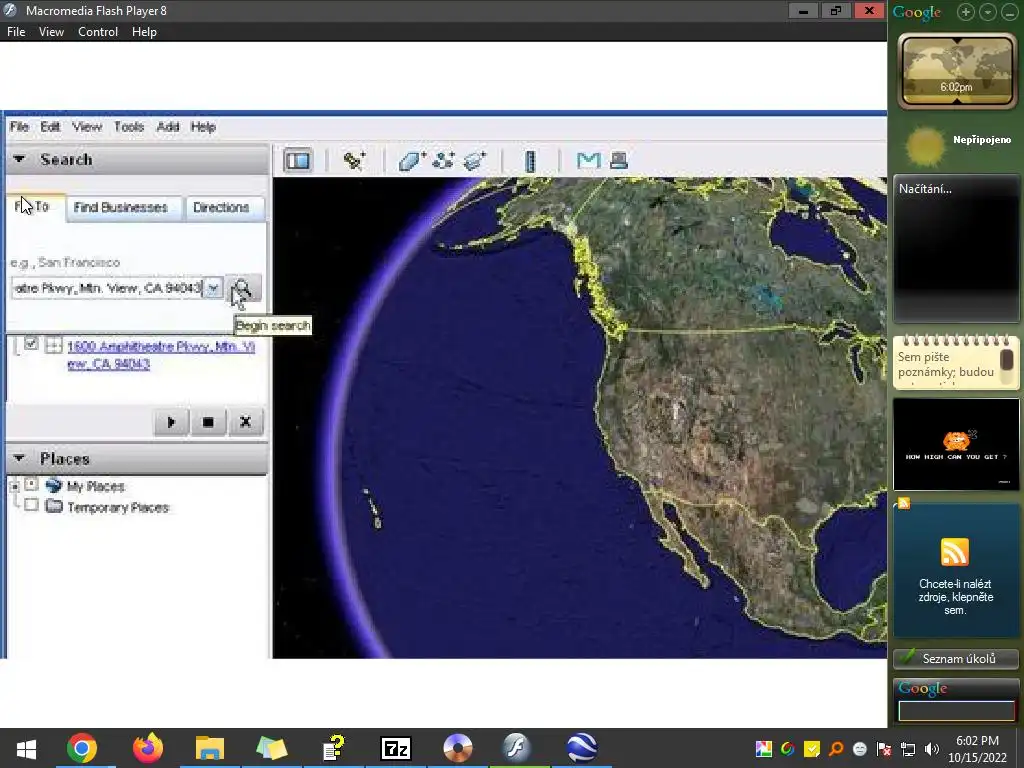Open the Flash Player Help menu
Screen dimensions: 1024x768
(144, 32)
